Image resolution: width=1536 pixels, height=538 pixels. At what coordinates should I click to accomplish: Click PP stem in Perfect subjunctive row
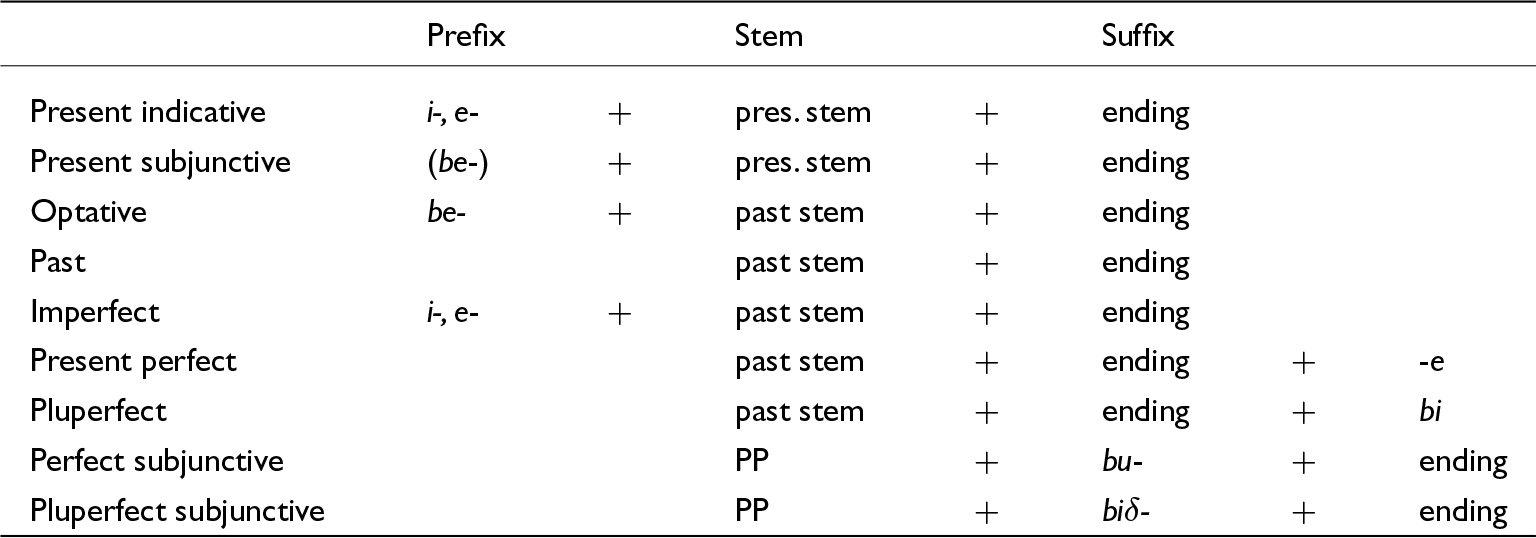point(751,461)
